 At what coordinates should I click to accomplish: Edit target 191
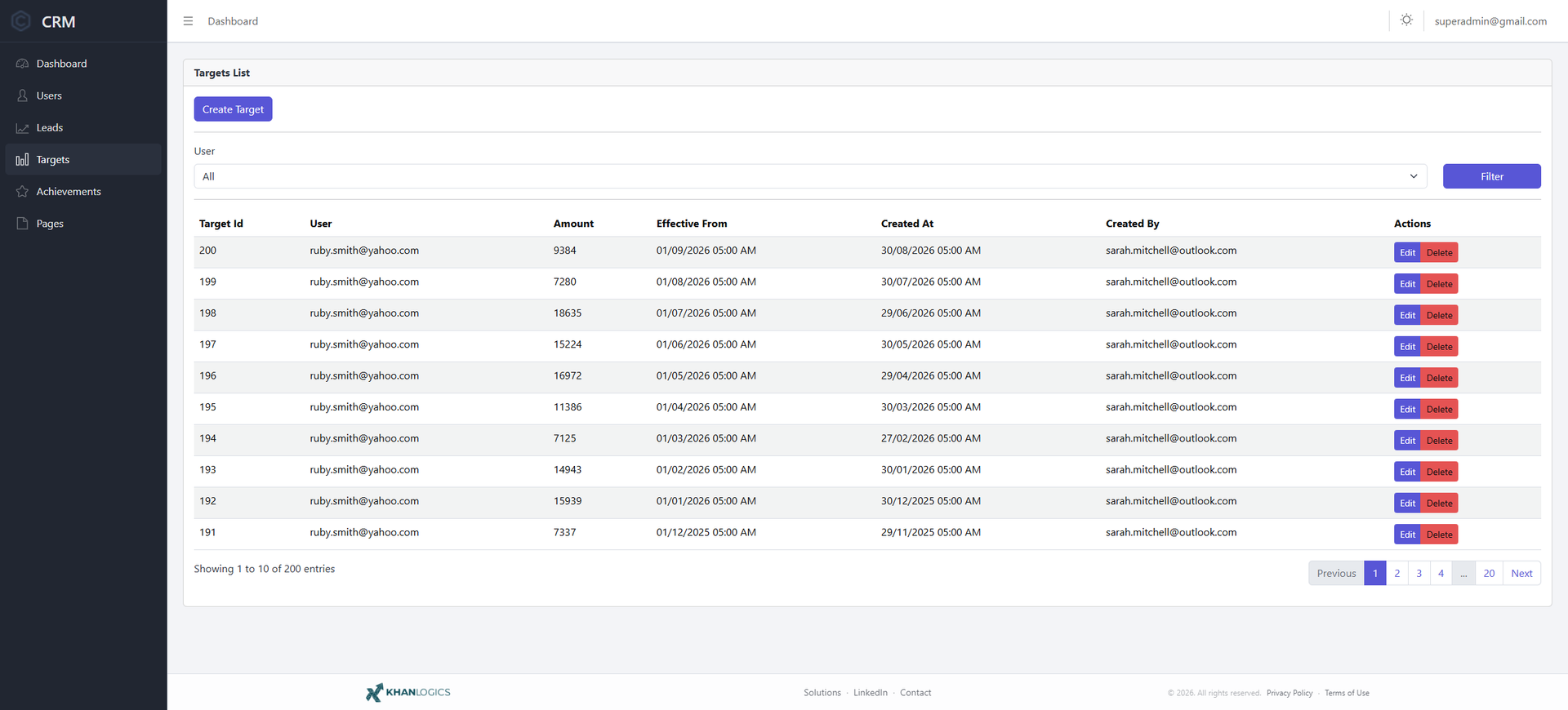(1407, 535)
